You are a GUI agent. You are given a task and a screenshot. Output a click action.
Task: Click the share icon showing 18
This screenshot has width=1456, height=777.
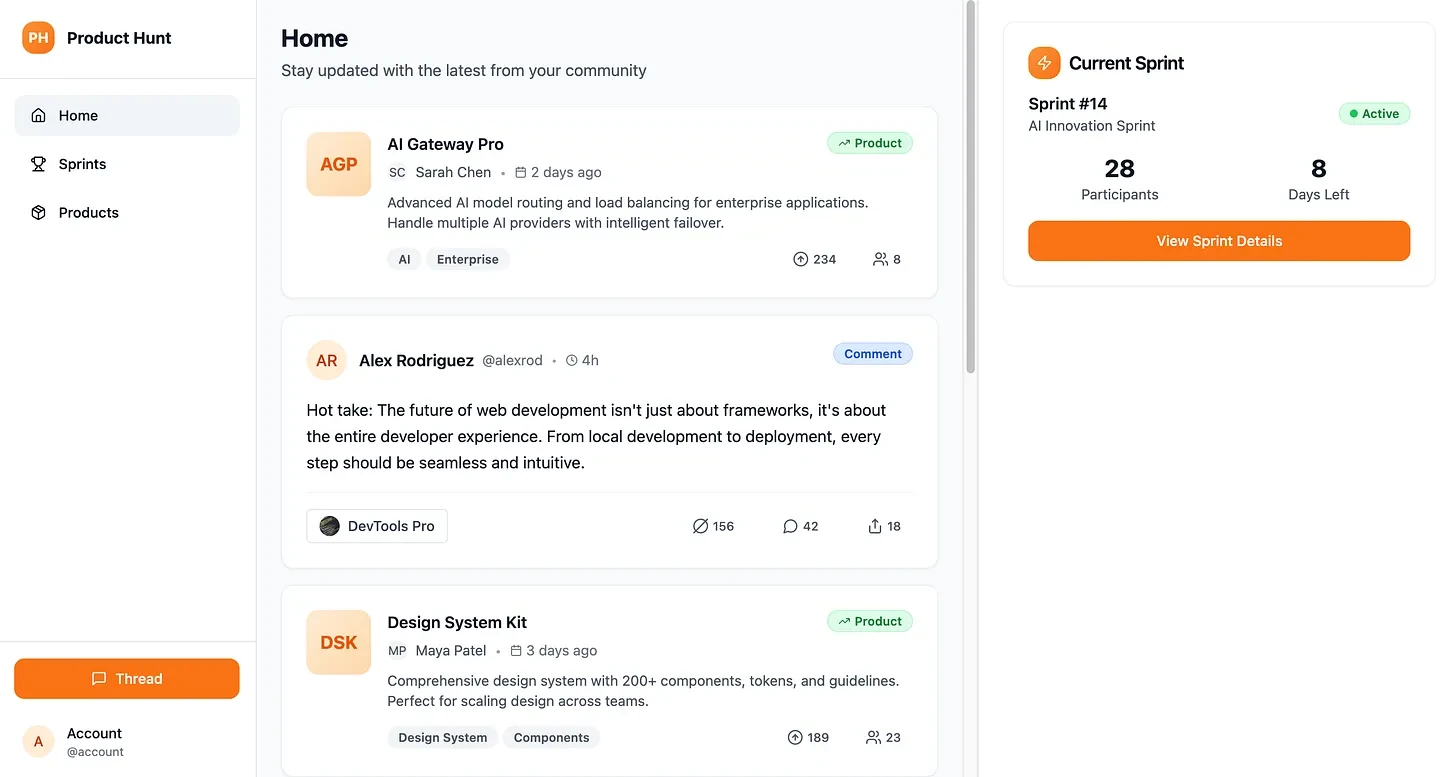pyautogui.click(x=875, y=526)
